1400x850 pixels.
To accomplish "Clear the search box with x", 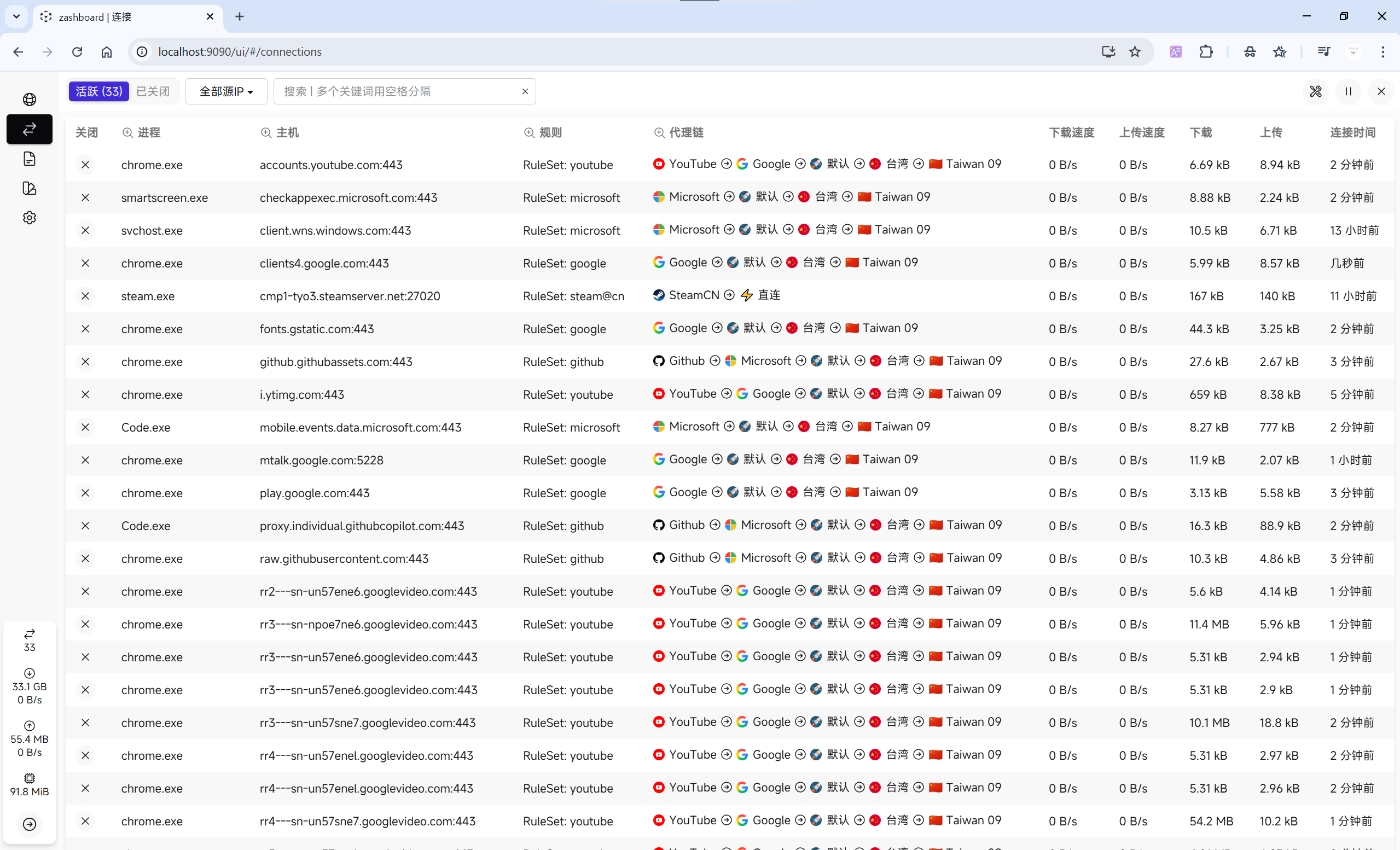I will coord(525,91).
